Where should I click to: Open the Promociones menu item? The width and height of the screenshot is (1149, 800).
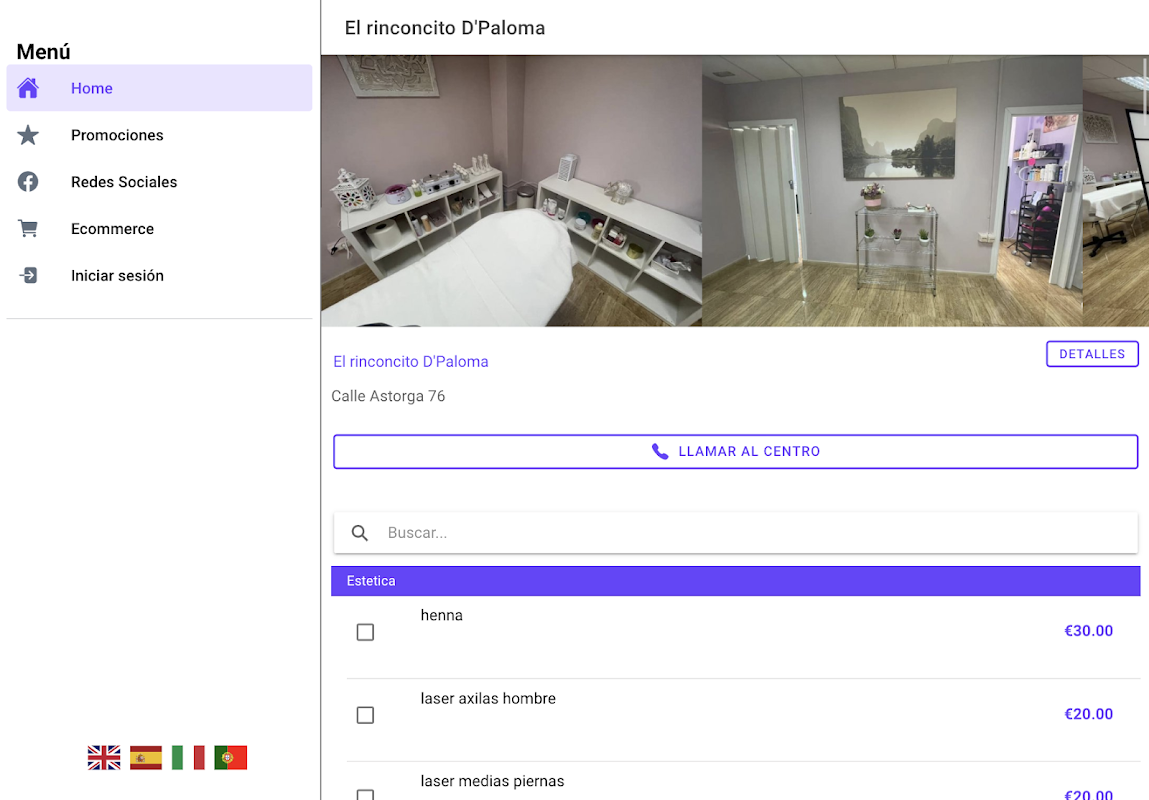click(159, 135)
